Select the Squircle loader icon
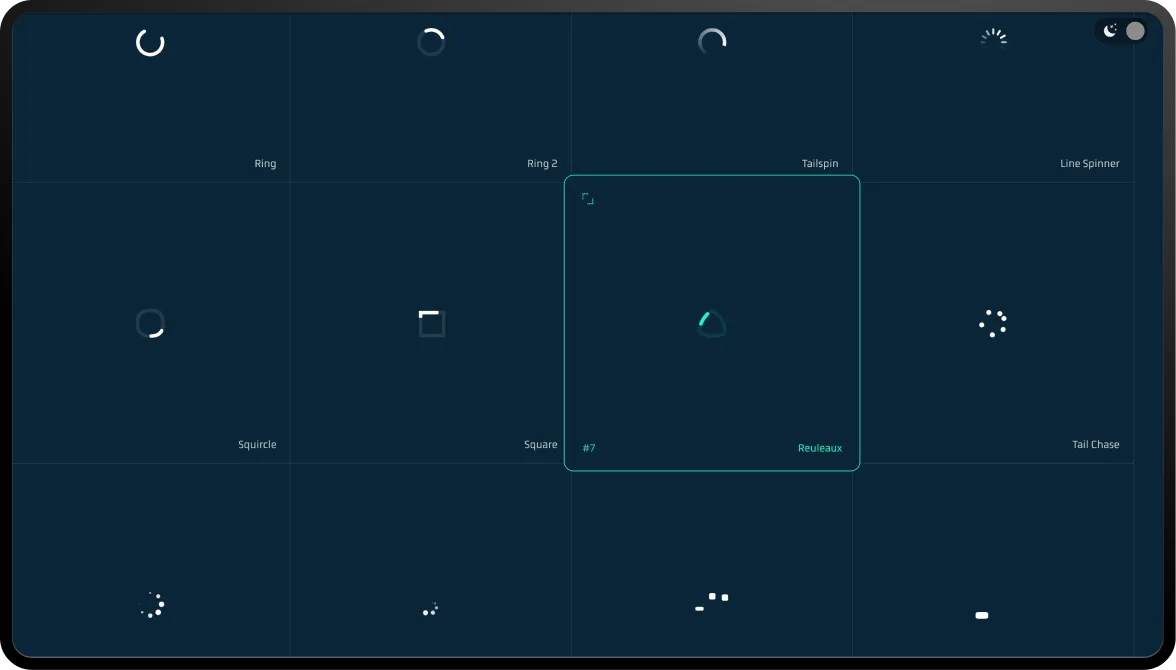Screen dimensions: 1176x670 [150, 323]
